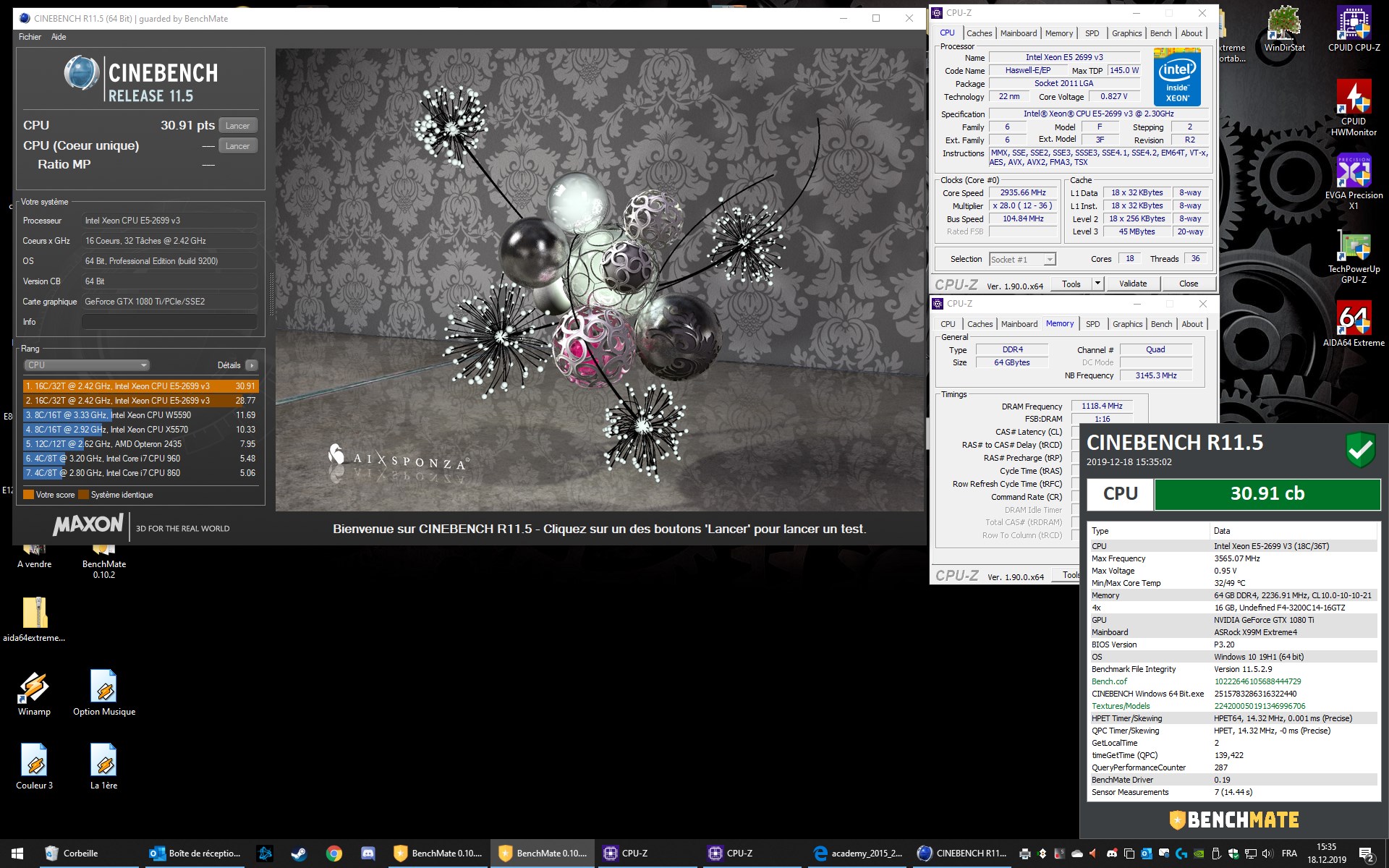
Task: Click the brown Système identique legend swatch
Action: [x=83, y=495]
